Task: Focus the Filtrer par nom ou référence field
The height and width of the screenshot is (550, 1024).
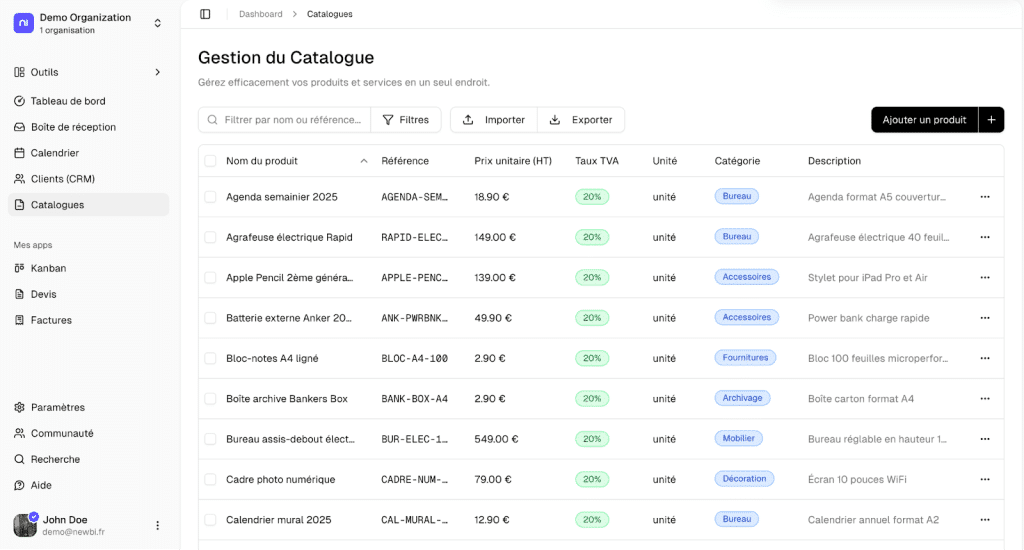Action: pos(292,120)
